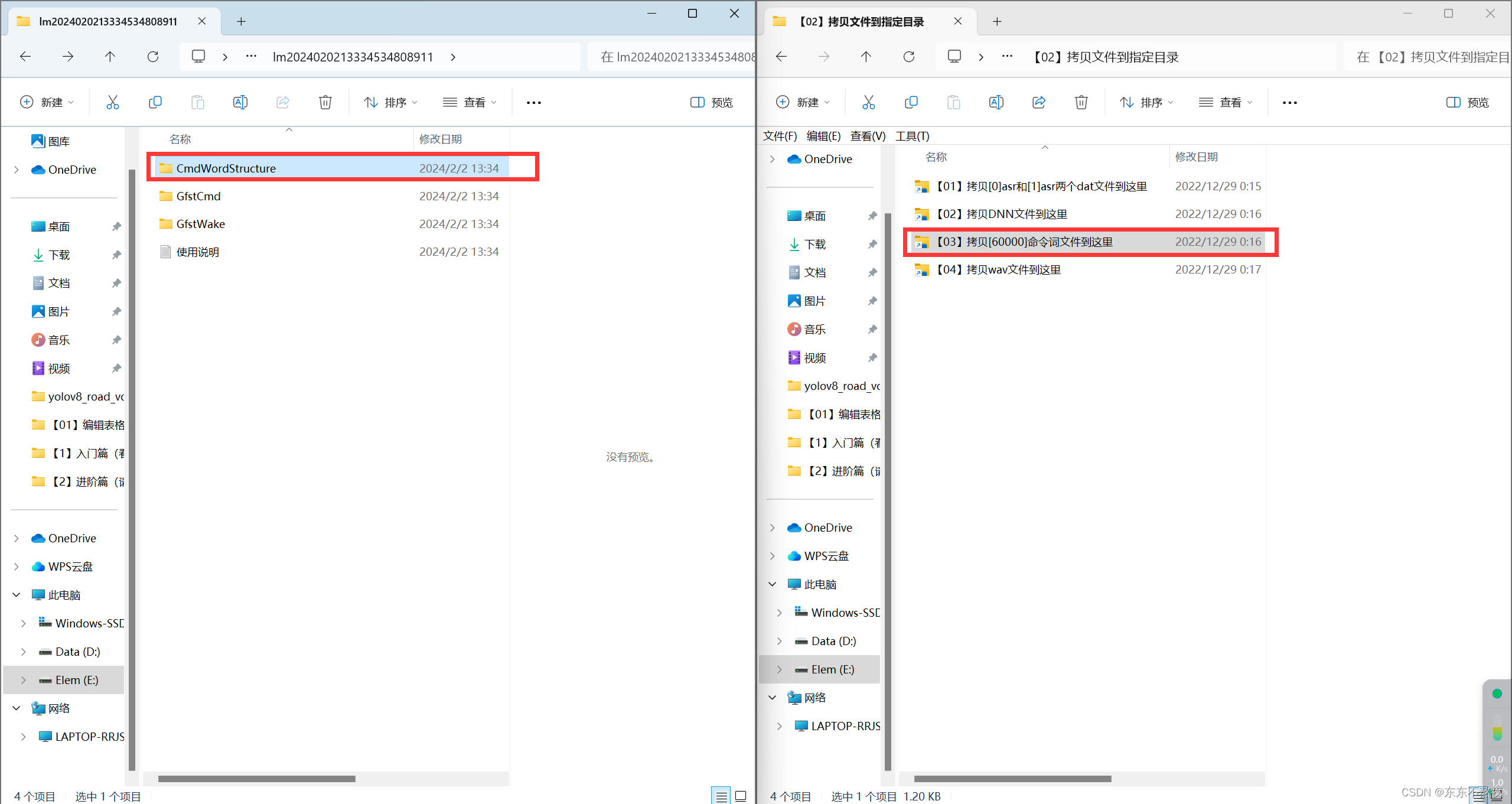1512x804 pixels.
Task: Click Share icon in right window toolbar
Action: (x=1038, y=102)
